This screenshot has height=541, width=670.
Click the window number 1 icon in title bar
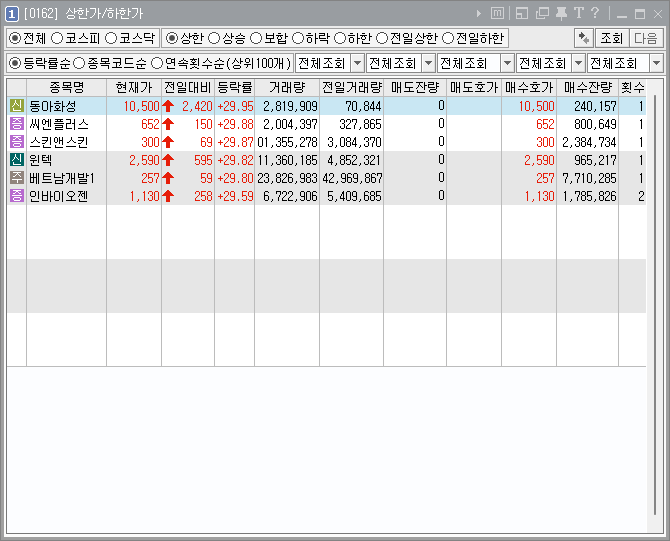12,14
